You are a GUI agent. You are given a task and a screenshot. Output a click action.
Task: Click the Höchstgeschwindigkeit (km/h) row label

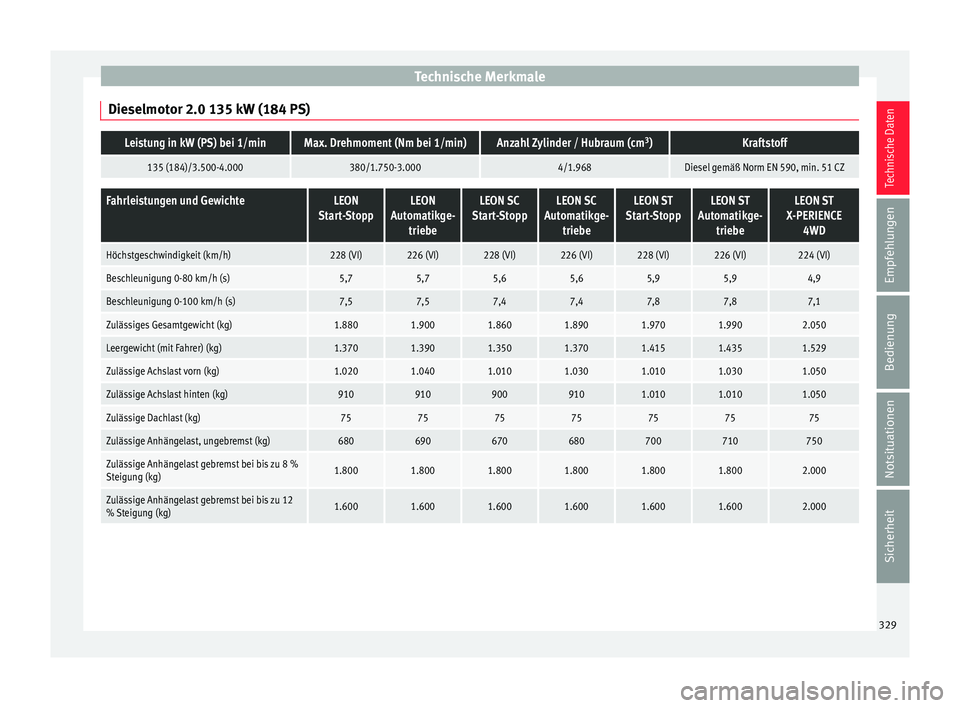(x=168, y=255)
